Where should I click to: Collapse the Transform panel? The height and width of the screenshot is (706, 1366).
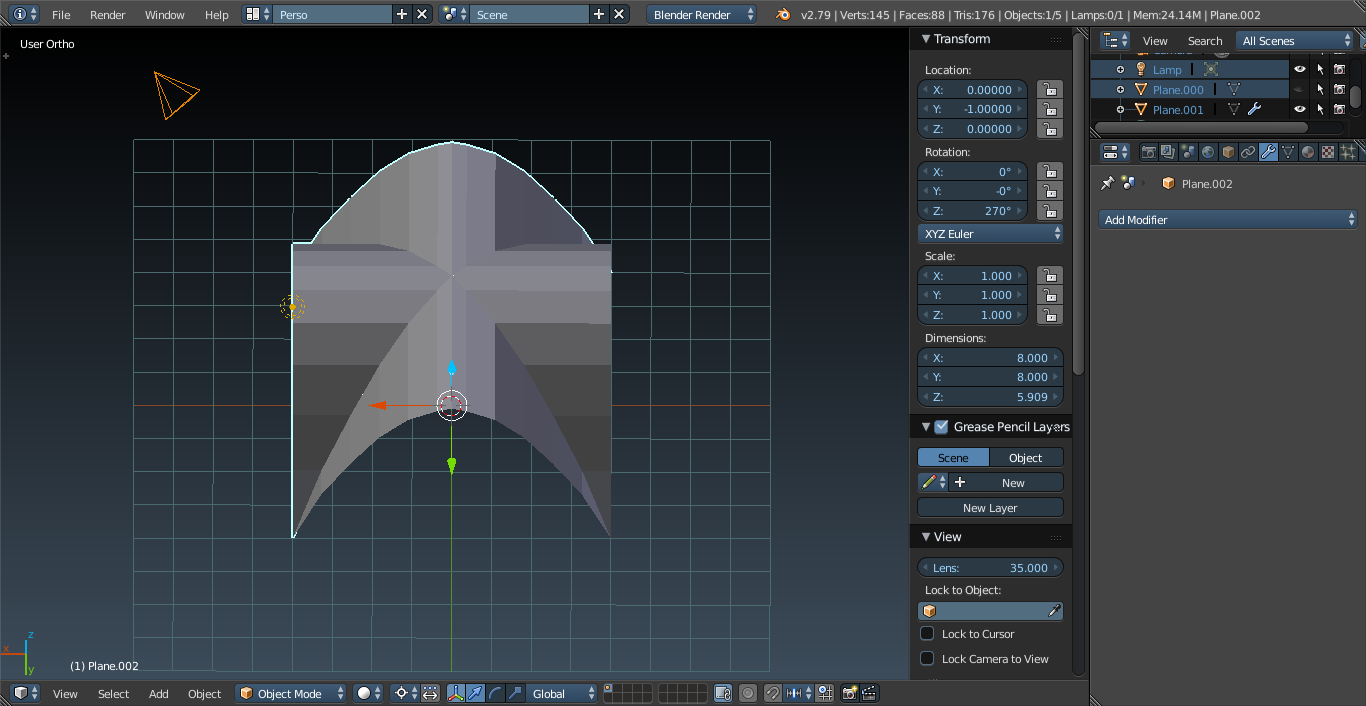925,39
